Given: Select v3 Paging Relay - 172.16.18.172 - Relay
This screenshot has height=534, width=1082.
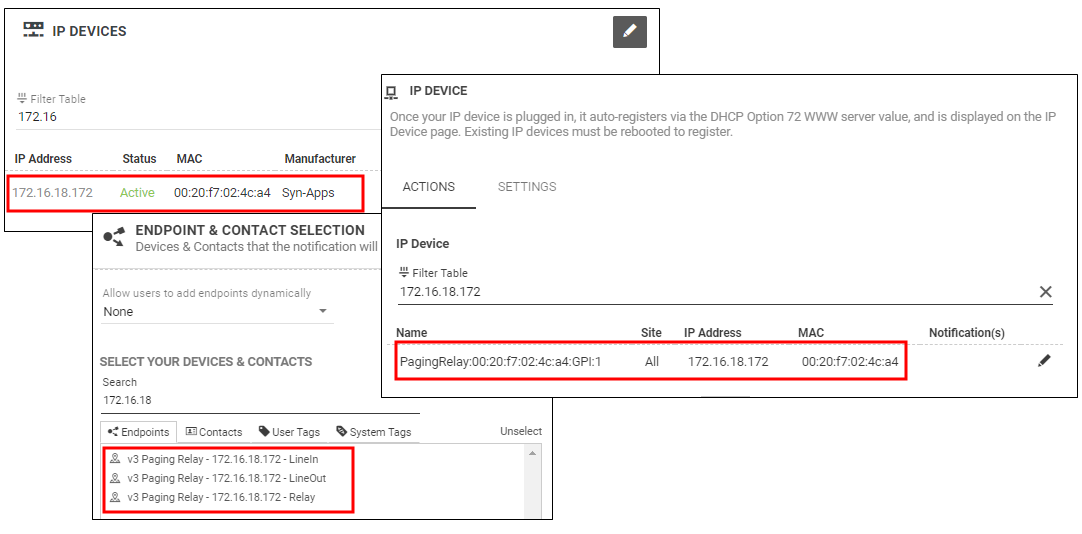Looking at the screenshot, I should pos(221,497).
